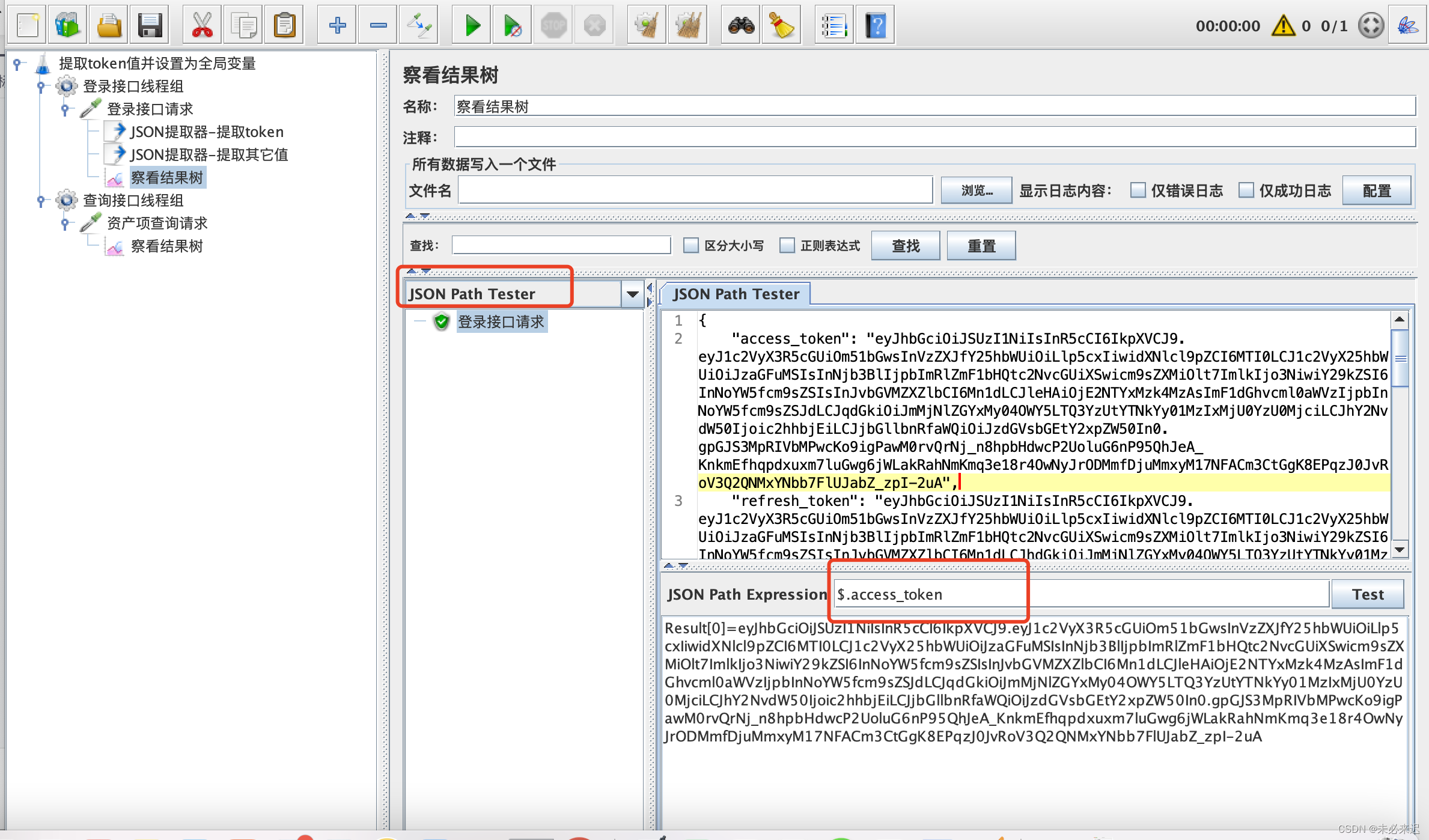Click the scissors Cut icon

pos(202,25)
